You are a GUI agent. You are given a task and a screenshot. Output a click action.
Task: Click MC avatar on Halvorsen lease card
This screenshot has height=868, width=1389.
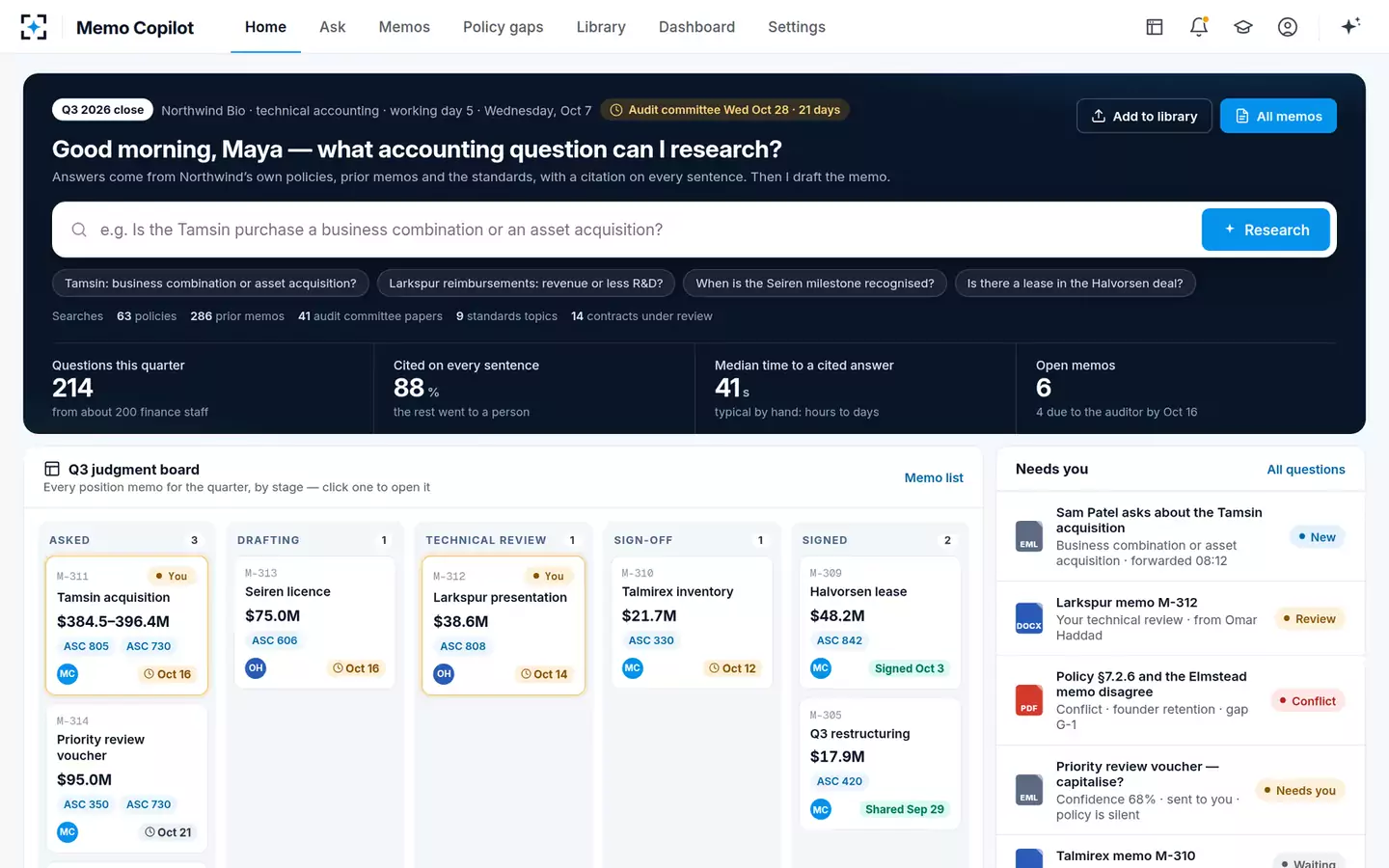tap(821, 668)
